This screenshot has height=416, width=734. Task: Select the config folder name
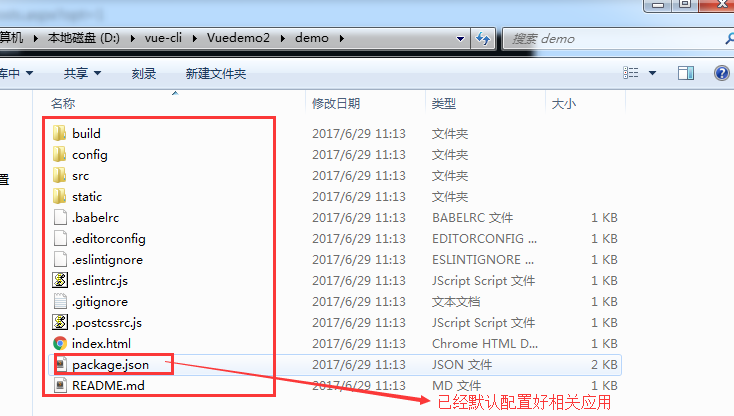pyautogui.click(x=90, y=155)
